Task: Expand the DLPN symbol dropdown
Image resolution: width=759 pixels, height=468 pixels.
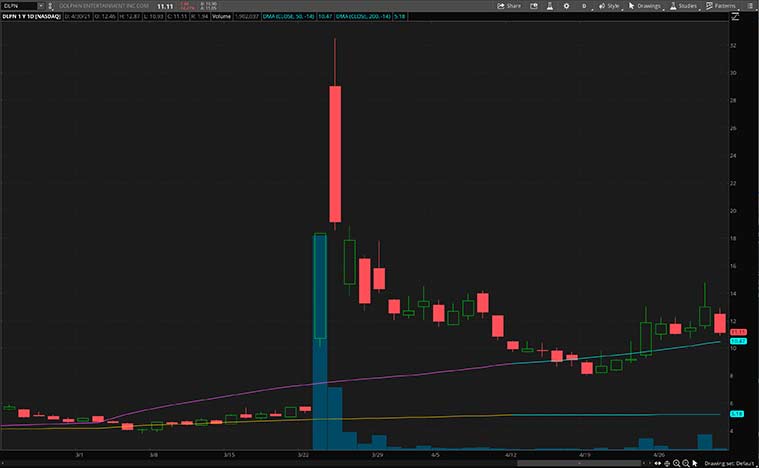Action: pyautogui.click(x=40, y=5)
